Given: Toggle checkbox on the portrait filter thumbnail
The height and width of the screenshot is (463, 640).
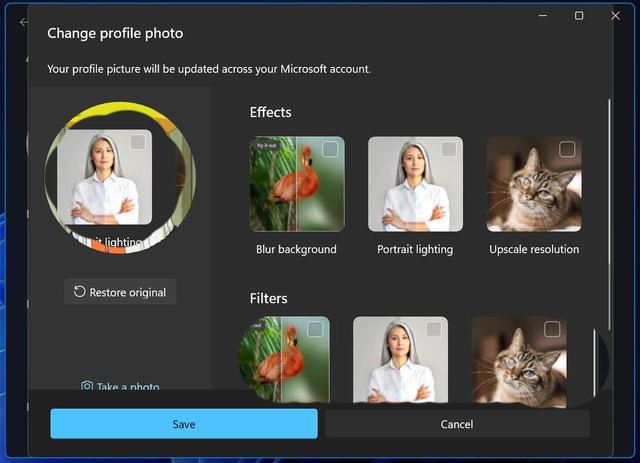Looking at the screenshot, I should pos(433,329).
